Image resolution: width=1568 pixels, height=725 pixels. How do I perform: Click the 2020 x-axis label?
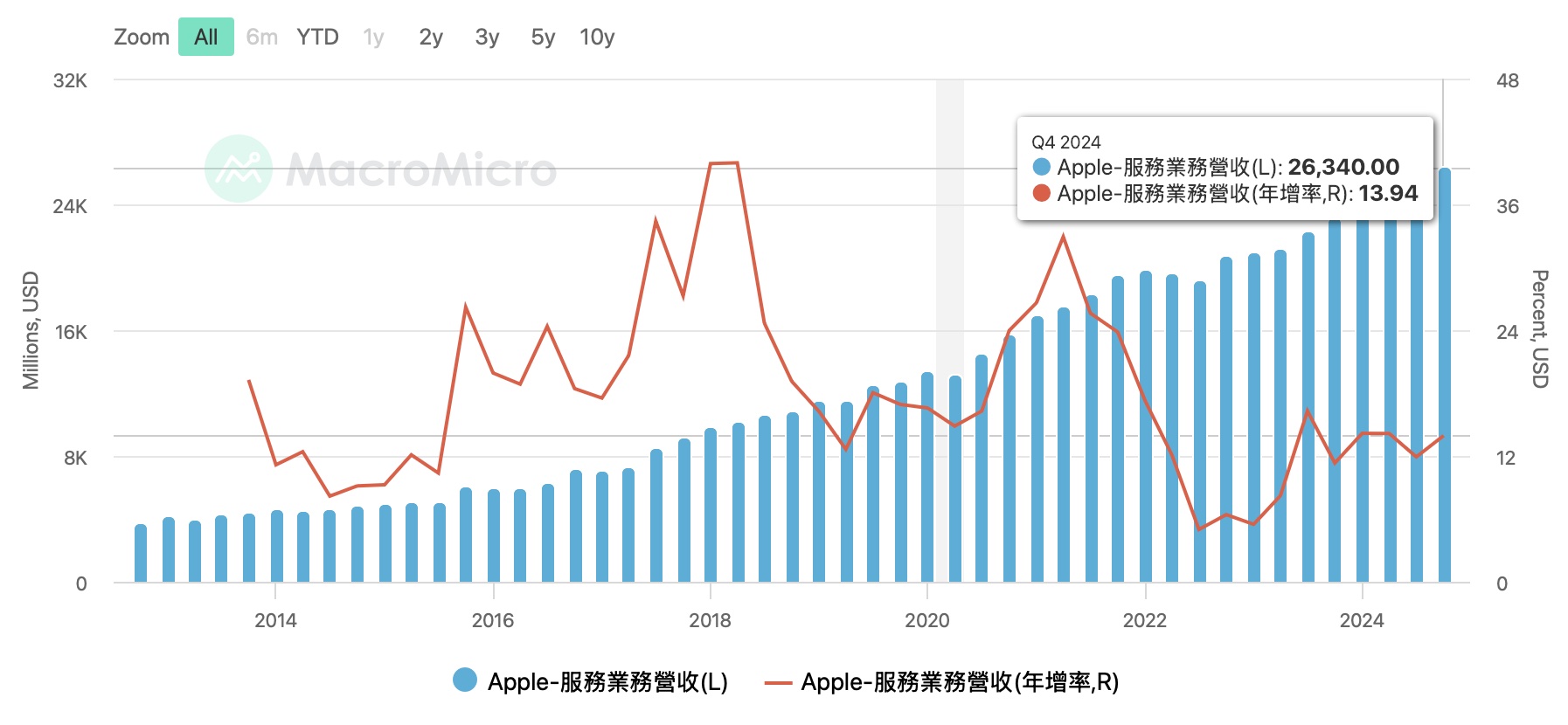click(x=927, y=620)
